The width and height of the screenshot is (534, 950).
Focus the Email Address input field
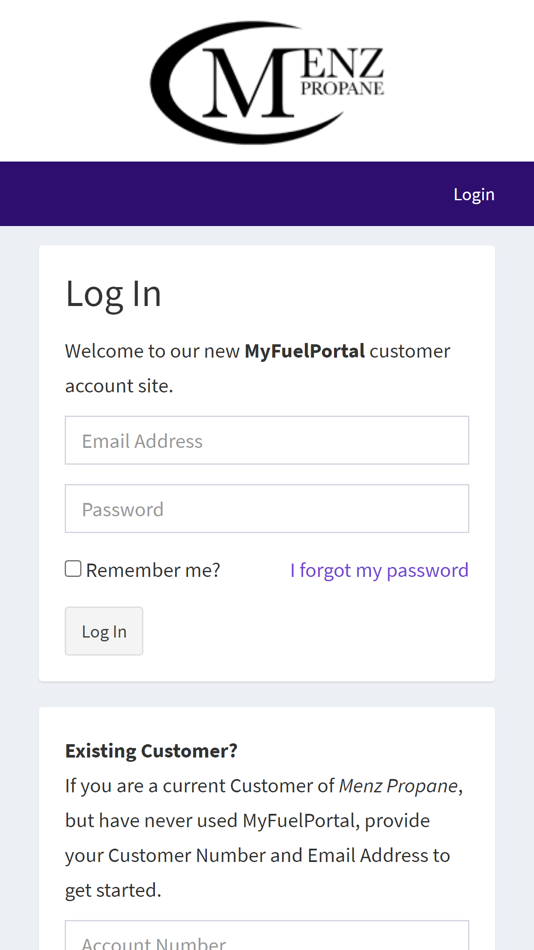267,440
